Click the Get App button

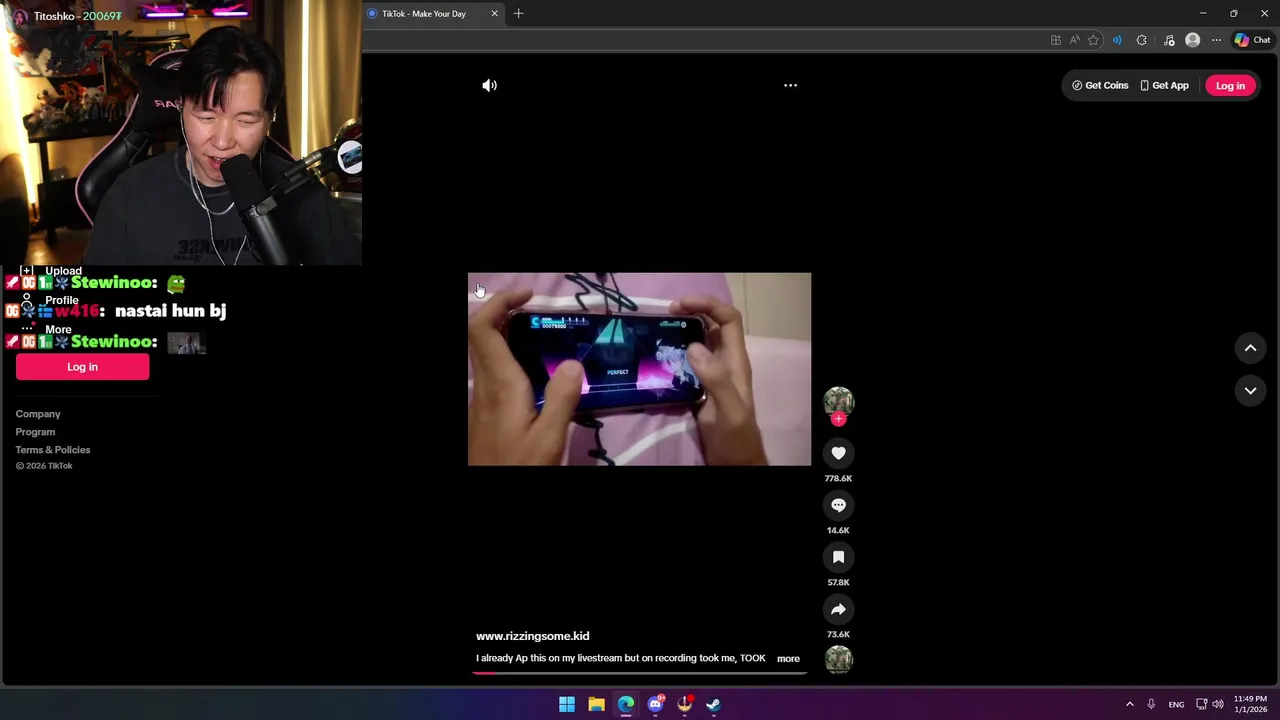click(x=1164, y=85)
